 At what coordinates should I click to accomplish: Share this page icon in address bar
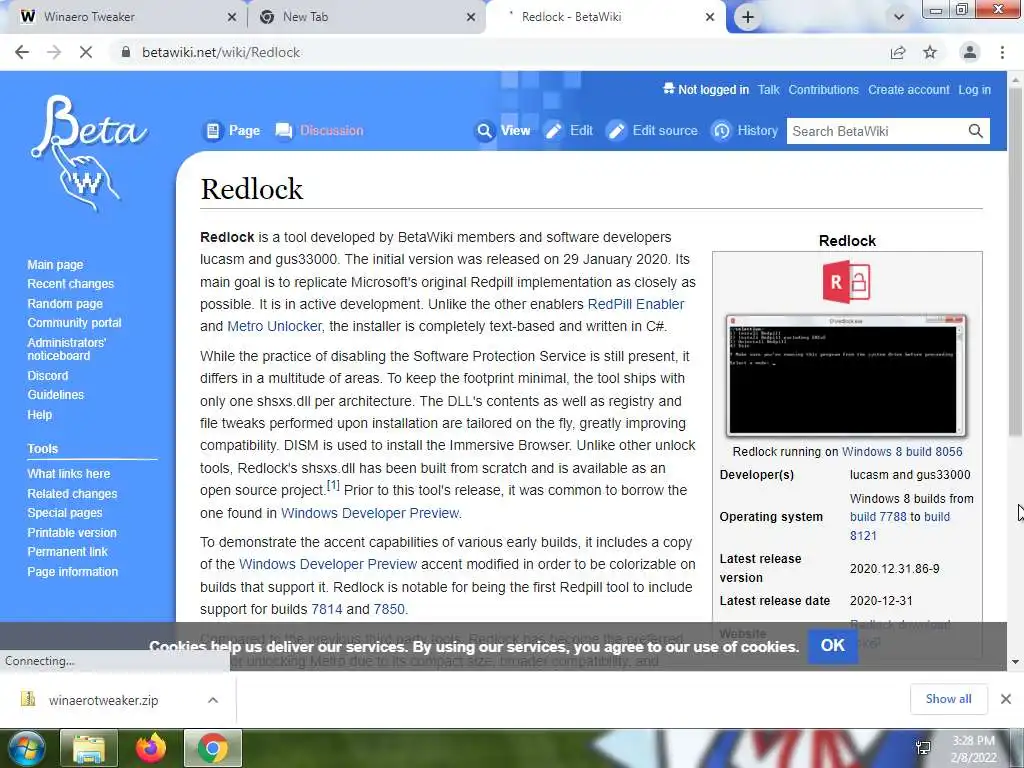pyautogui.click(x=898, y=52)
